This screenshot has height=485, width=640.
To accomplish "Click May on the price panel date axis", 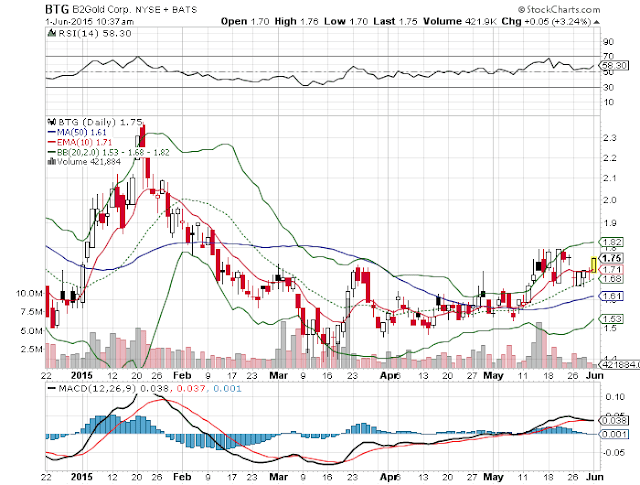I will click(493, 375).
